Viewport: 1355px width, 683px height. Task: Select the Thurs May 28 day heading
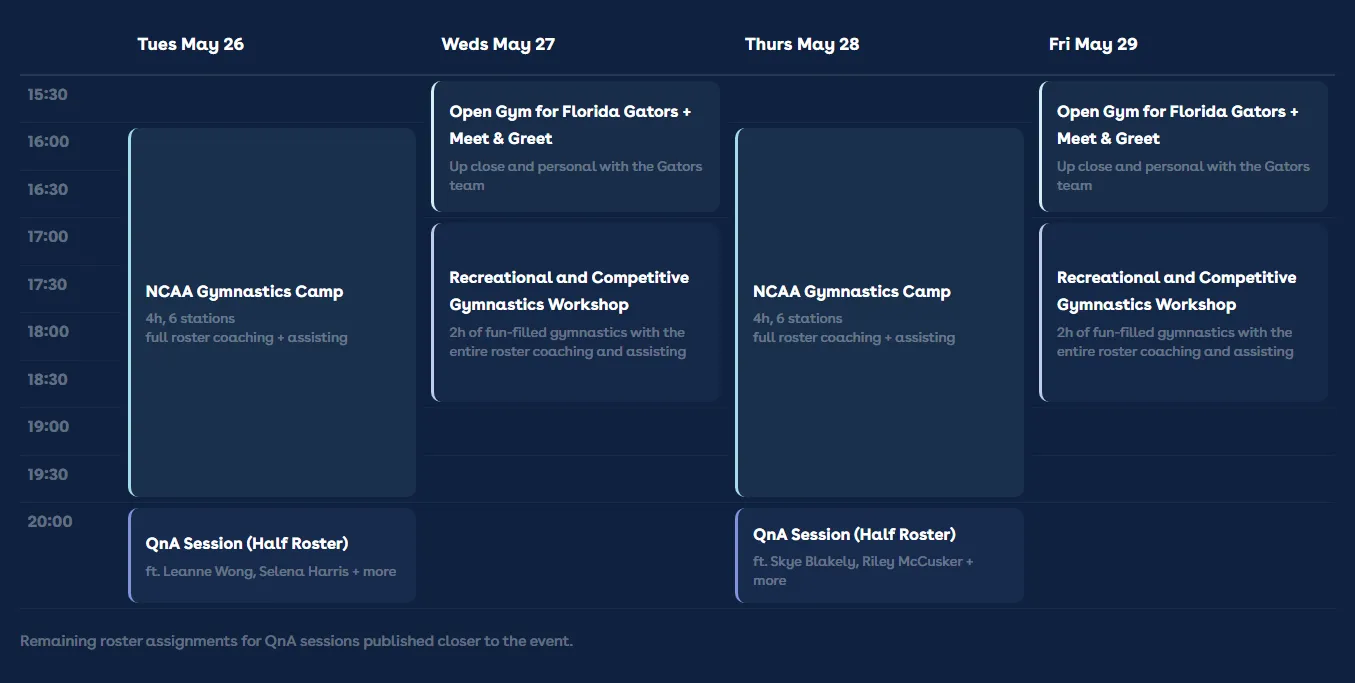pos(802,44)
